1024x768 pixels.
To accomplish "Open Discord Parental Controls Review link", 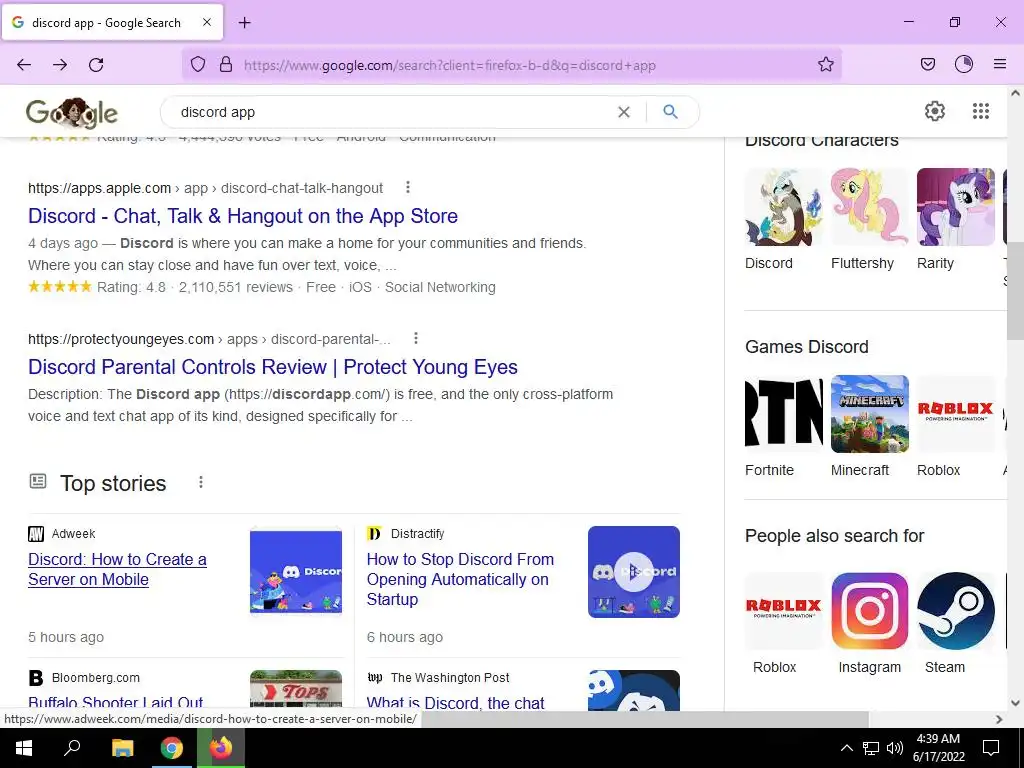I will pyautogui.click(x=273, y=367).
